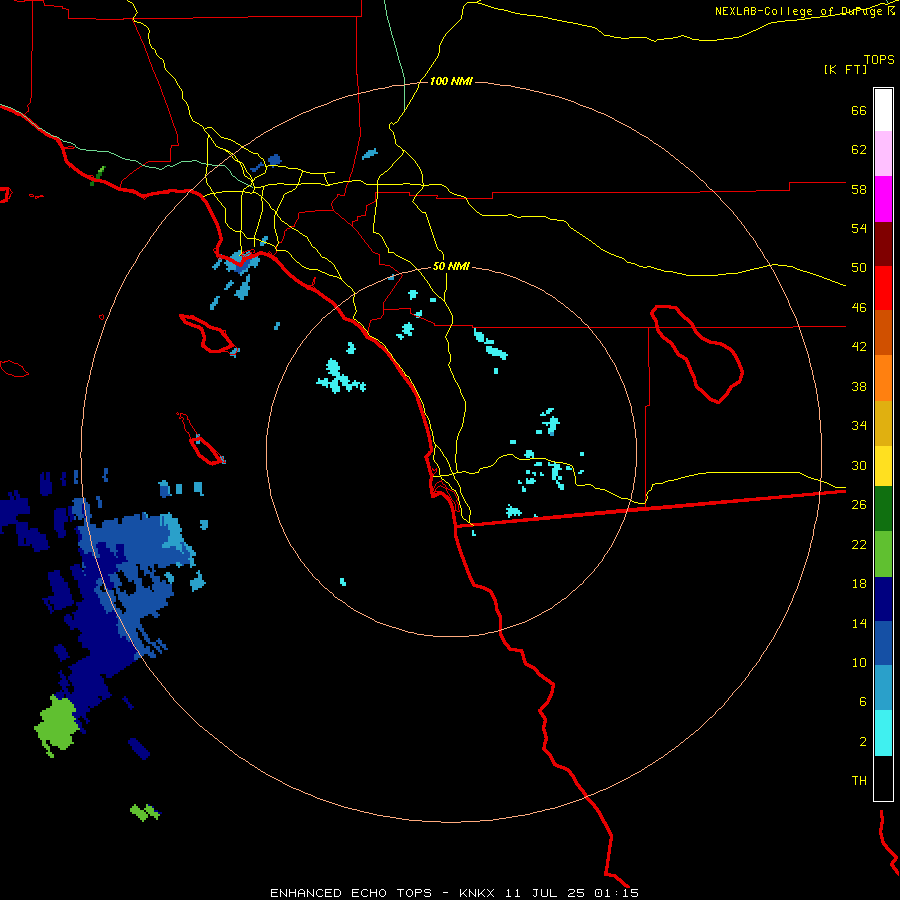Image resolution: width=900 pixels, height=900 pixels.
Task: Click the '18' legend value
Action: pos(859,584)
